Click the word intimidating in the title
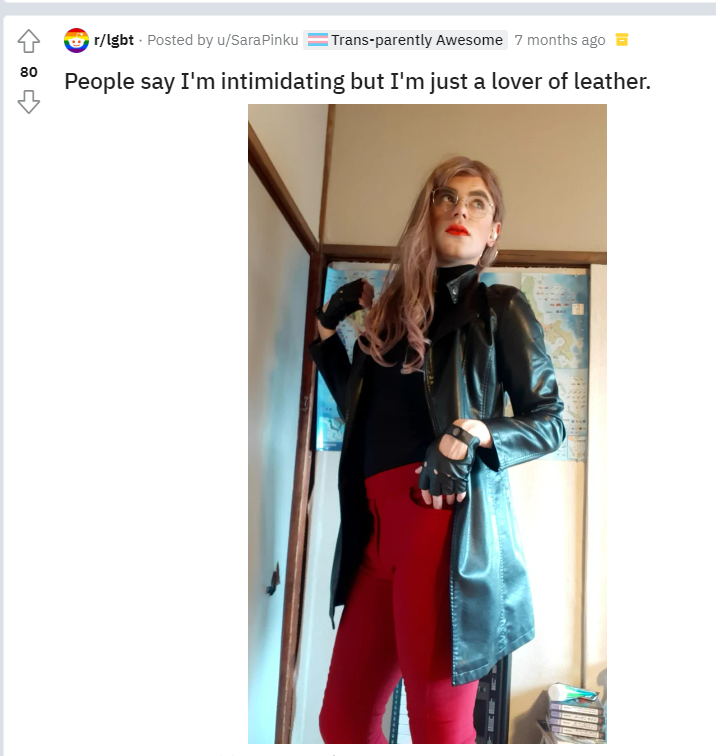This screenshot has height=756, width=716. (x=283, y=81)
